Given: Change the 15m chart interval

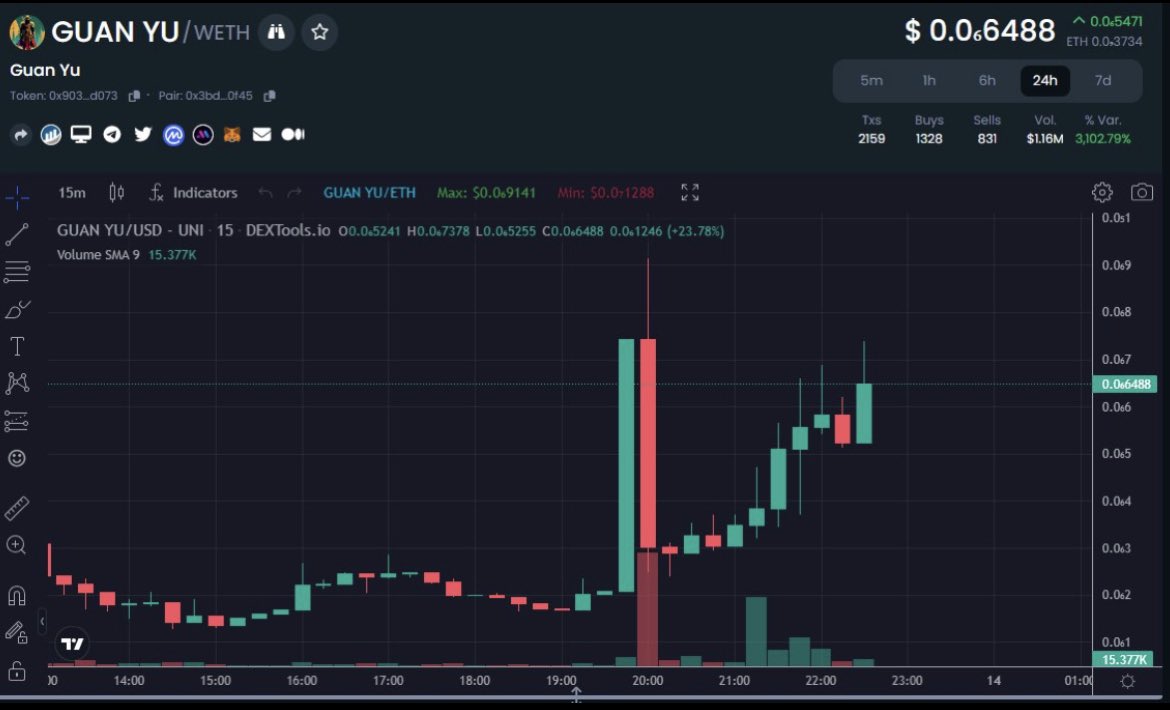Looking at the screenshot, I should tap(72, 192).
